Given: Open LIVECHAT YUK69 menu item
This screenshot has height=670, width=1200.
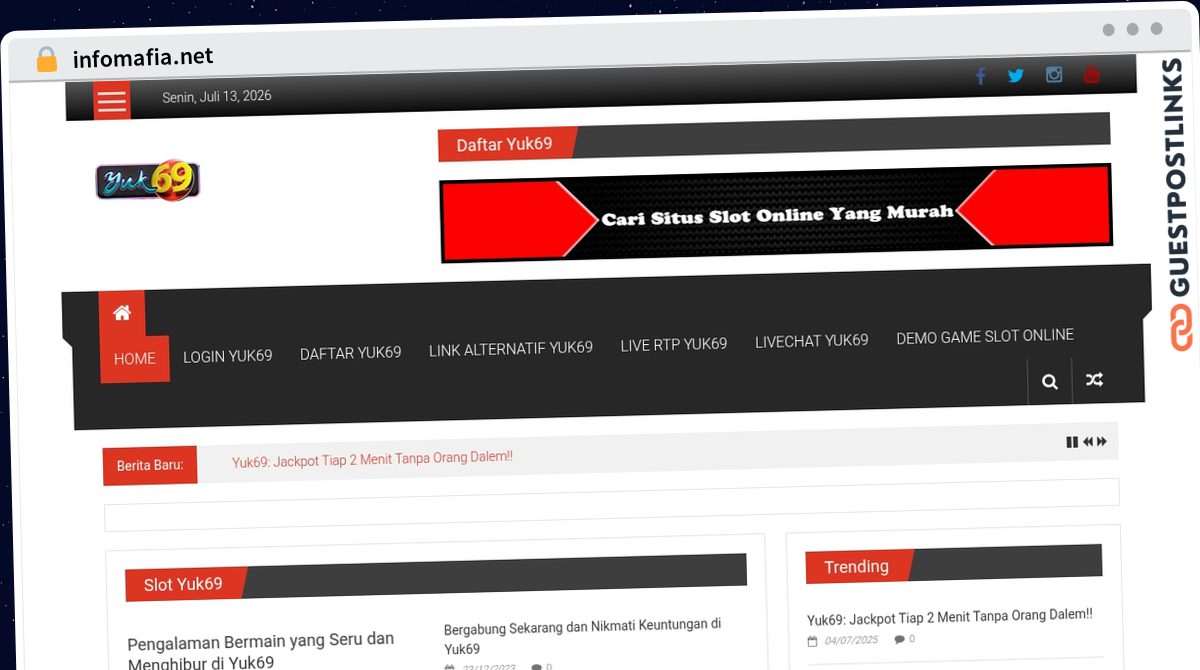Looking at the screenshot, I should point(812,340).
